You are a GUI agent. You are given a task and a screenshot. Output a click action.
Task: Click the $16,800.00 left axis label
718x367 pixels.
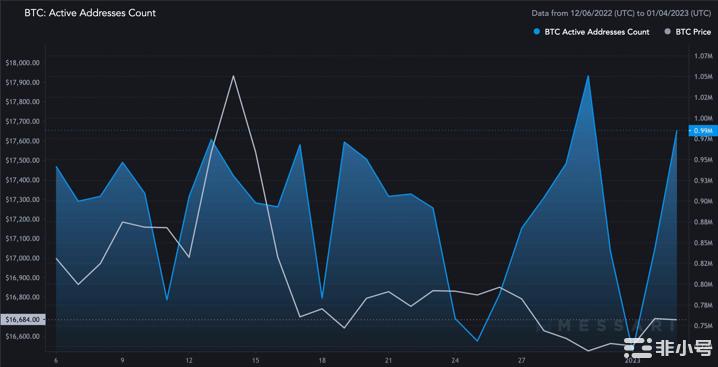coord(22,297)
